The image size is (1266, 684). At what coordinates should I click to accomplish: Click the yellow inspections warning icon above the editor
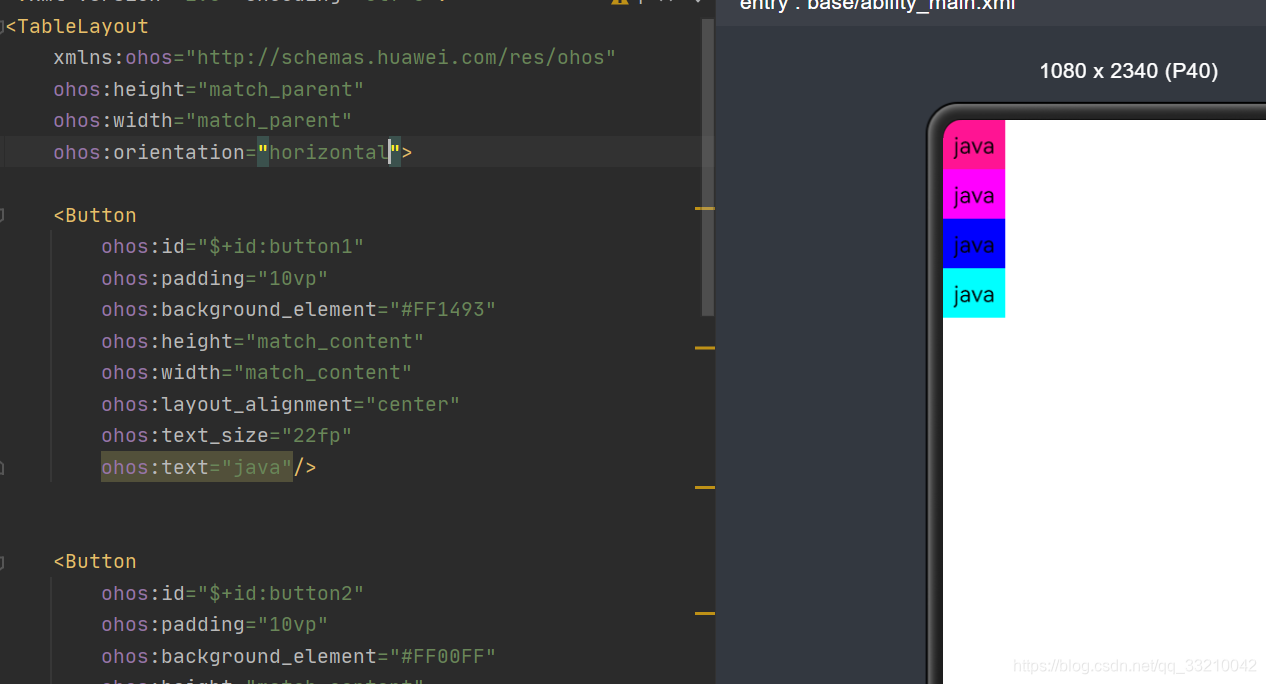(618, 3)
